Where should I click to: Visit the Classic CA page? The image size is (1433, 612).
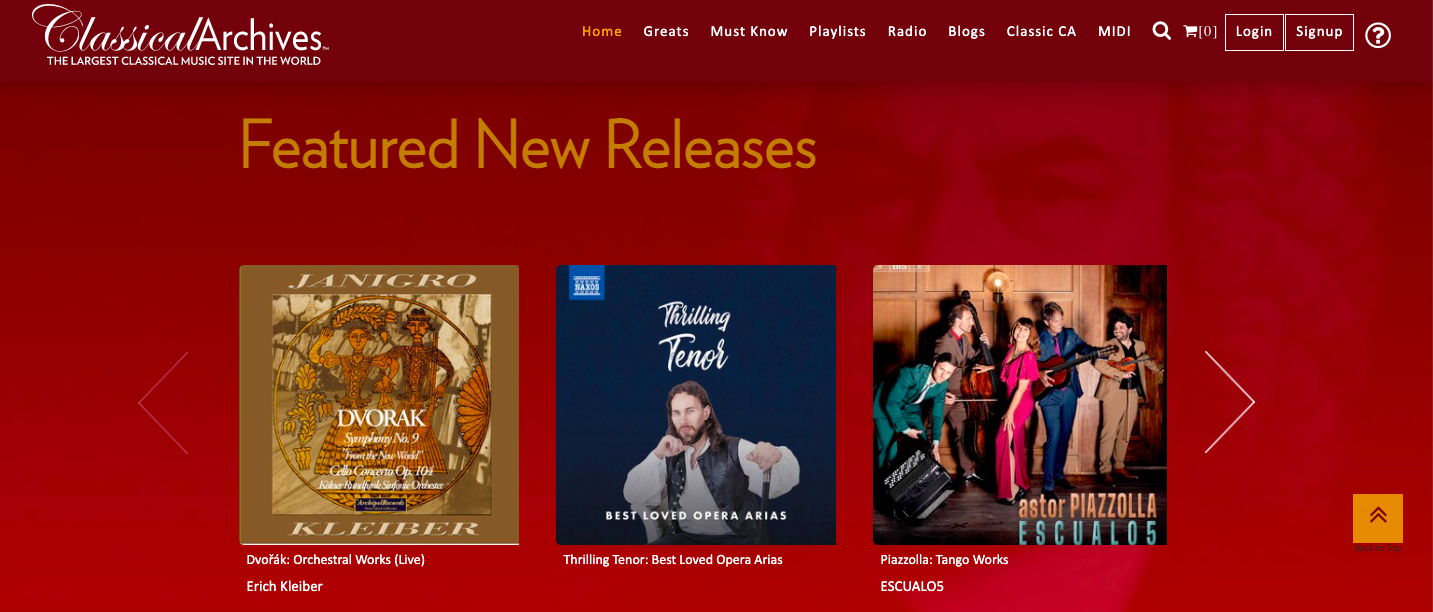[x=1041, y=31]
